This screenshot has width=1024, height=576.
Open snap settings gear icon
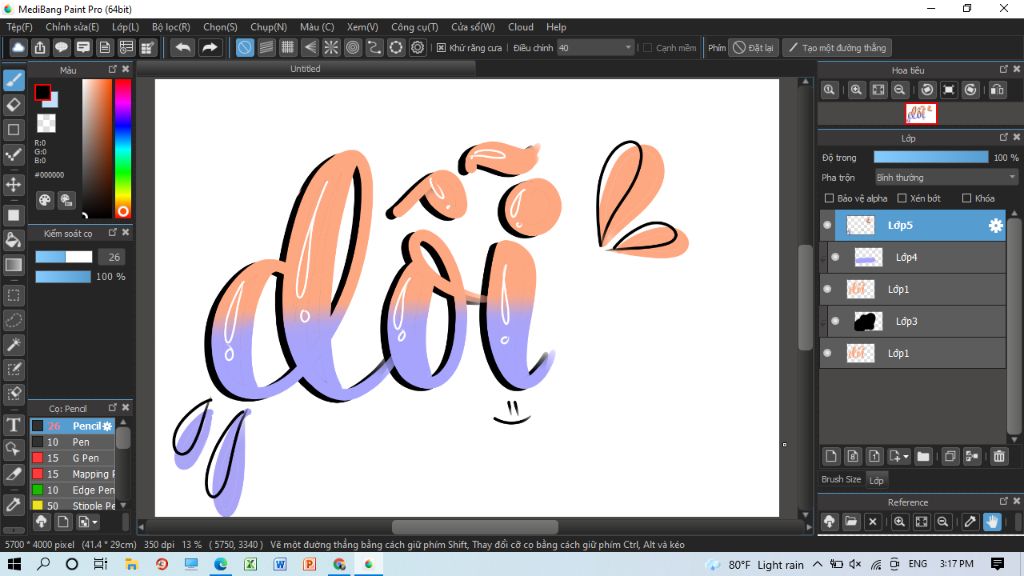(417, 48)
